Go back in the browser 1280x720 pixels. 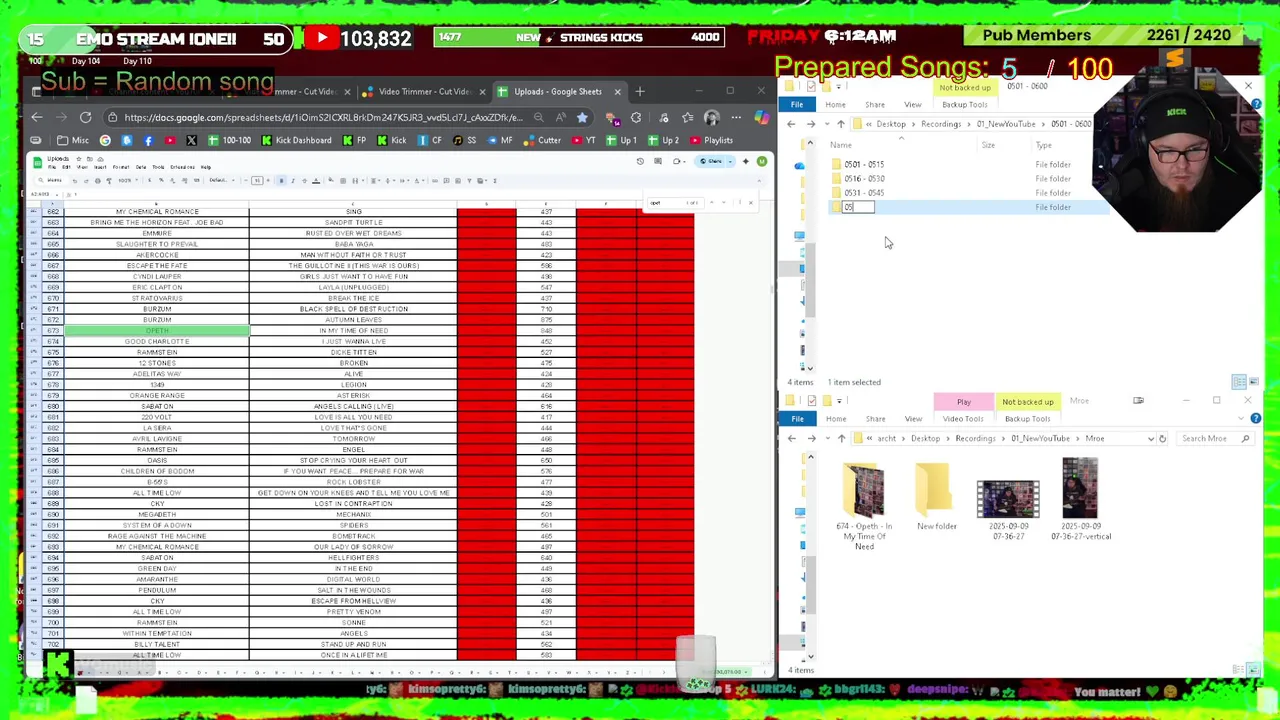click(37, 117)
